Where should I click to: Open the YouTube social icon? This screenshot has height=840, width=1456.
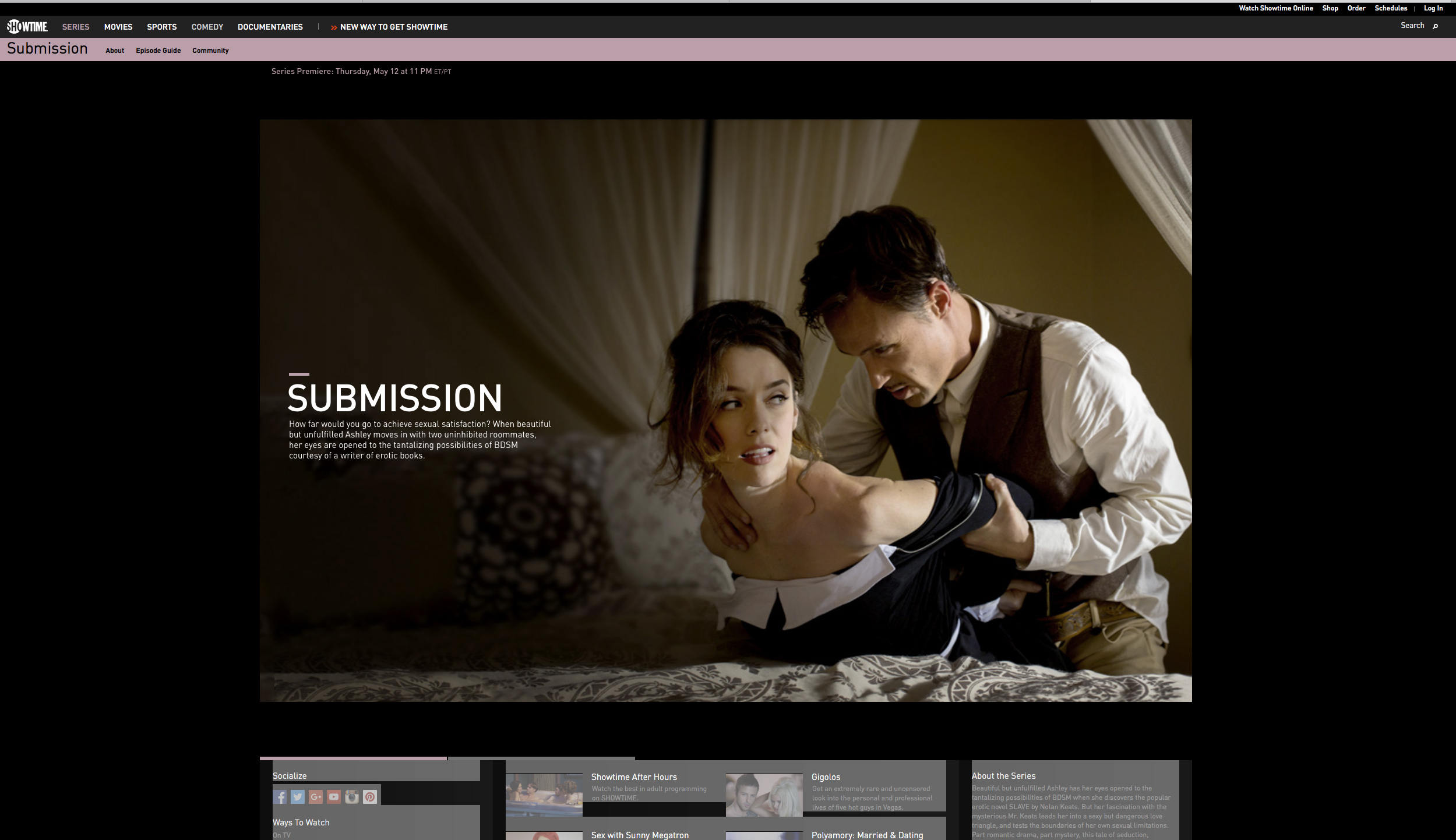point(334,797)
